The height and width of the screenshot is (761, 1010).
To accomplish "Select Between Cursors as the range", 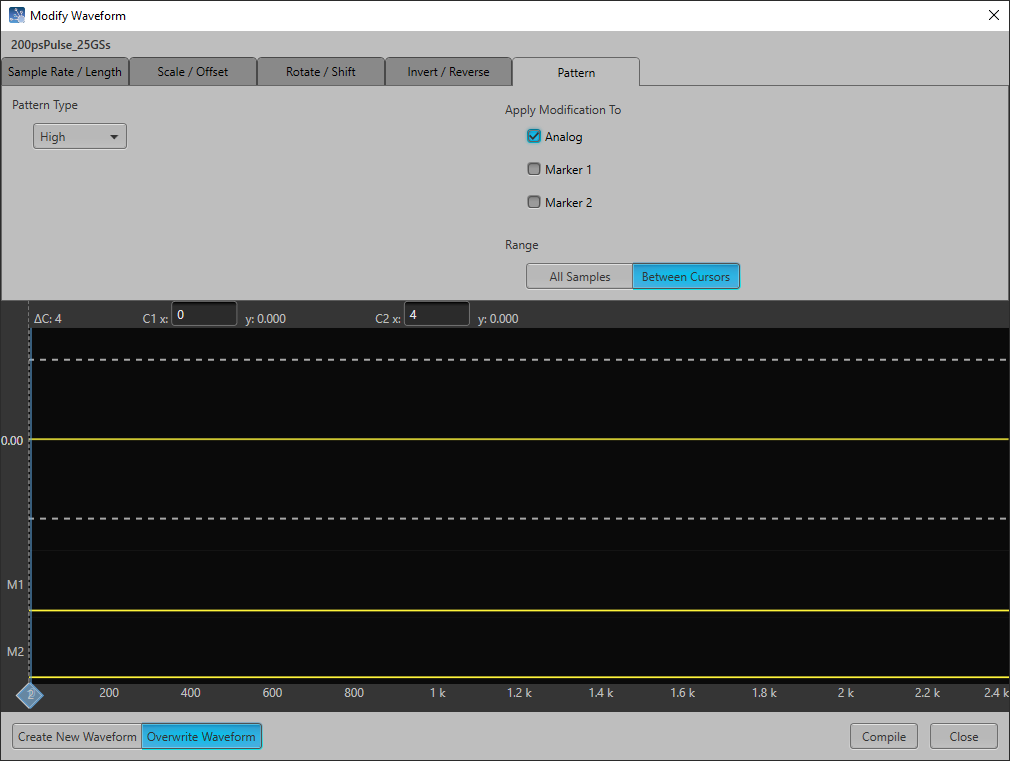I will click(686, 275).
